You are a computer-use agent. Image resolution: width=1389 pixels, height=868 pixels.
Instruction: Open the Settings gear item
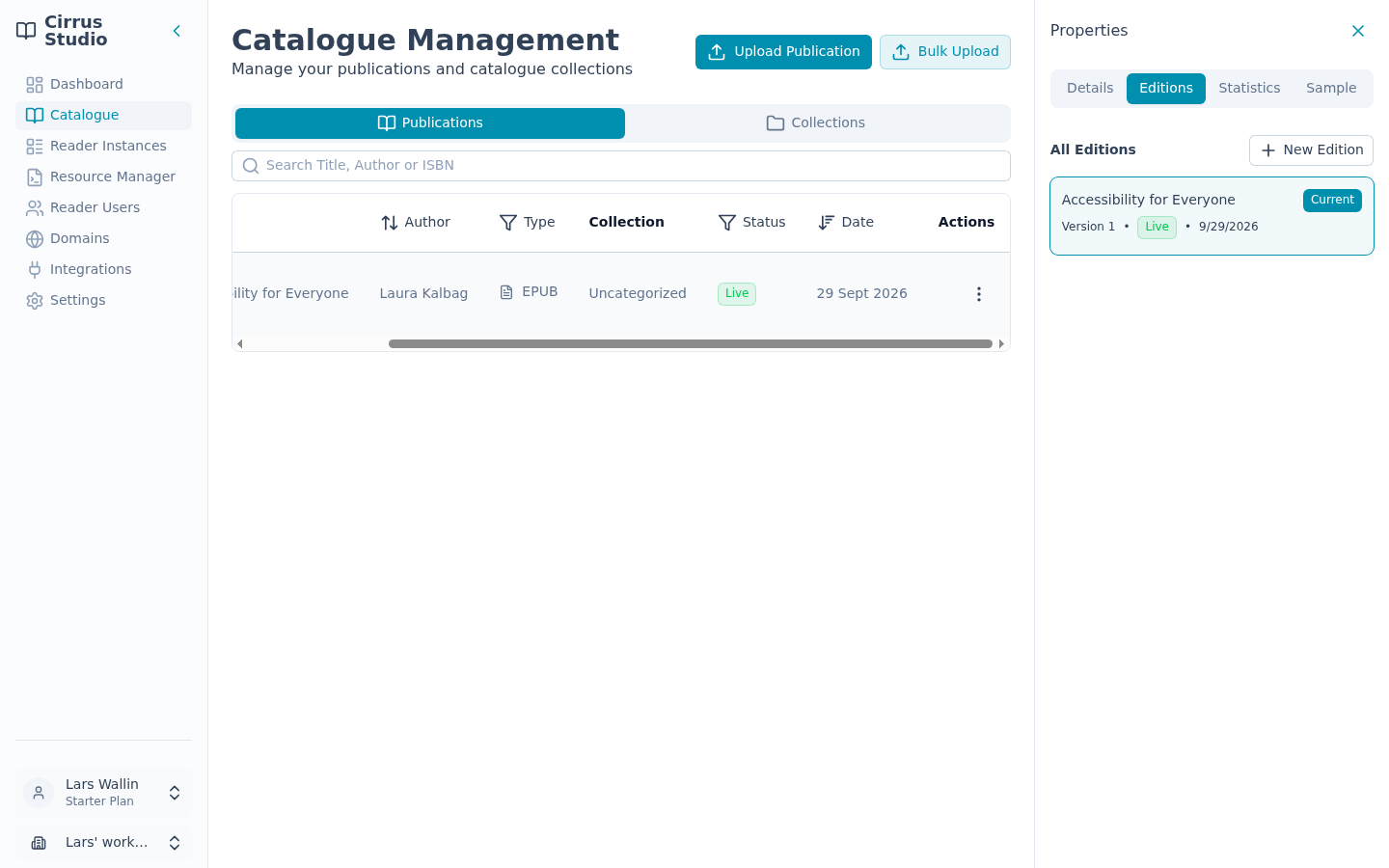click(103, 300)
